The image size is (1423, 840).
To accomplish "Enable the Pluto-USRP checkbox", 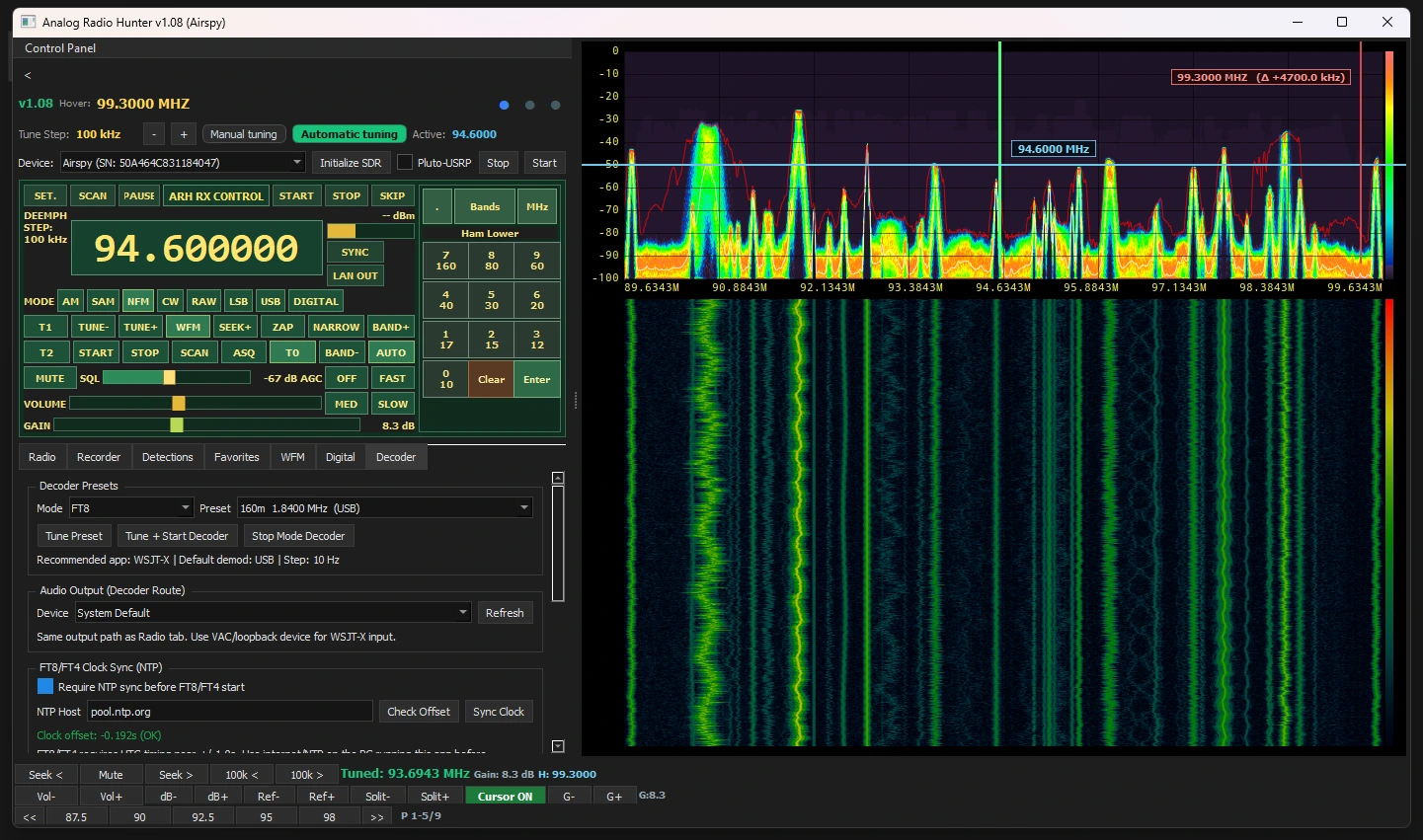I will click(x=404, y=162).
